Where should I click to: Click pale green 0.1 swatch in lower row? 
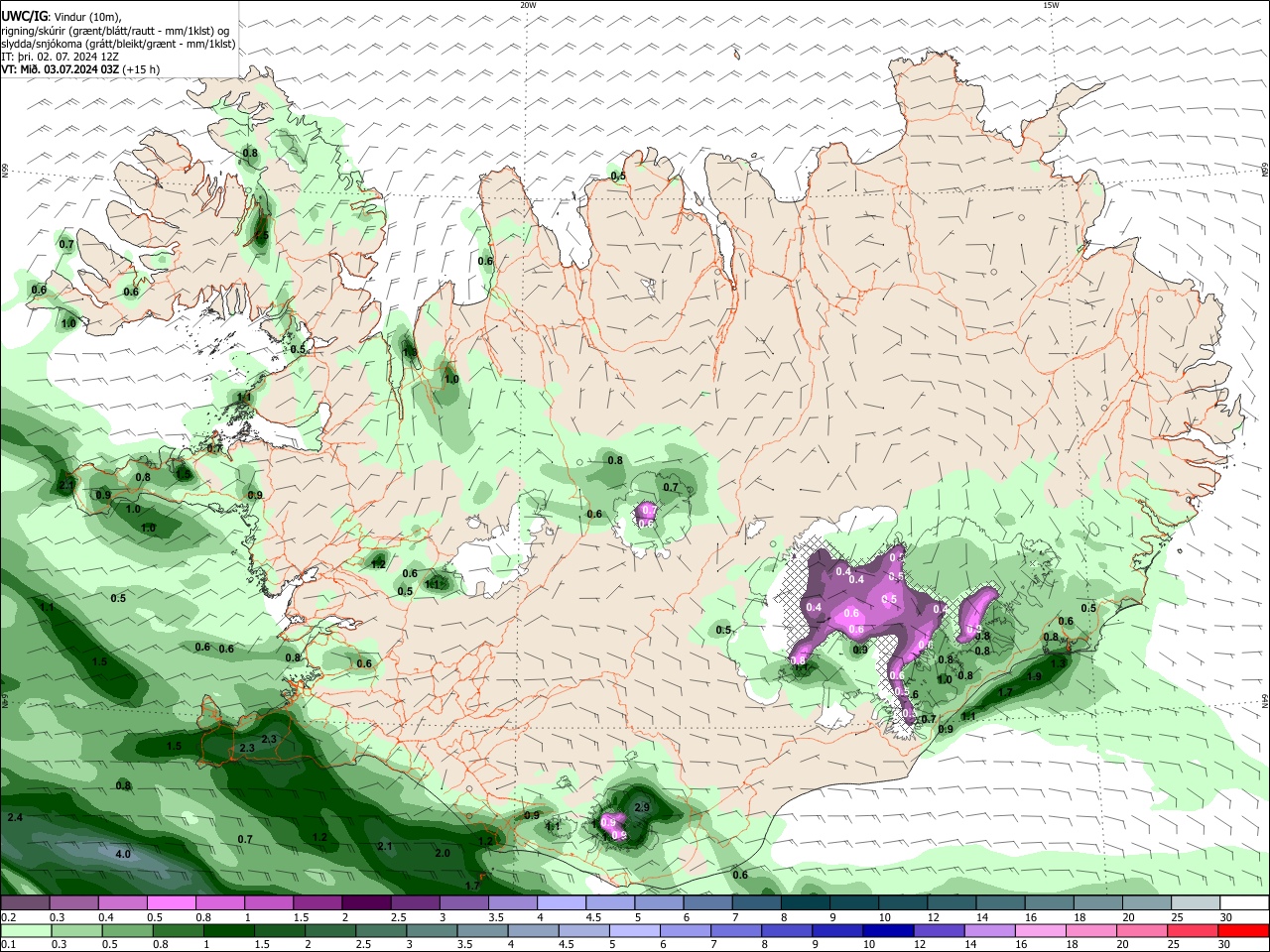pos(25,930)
